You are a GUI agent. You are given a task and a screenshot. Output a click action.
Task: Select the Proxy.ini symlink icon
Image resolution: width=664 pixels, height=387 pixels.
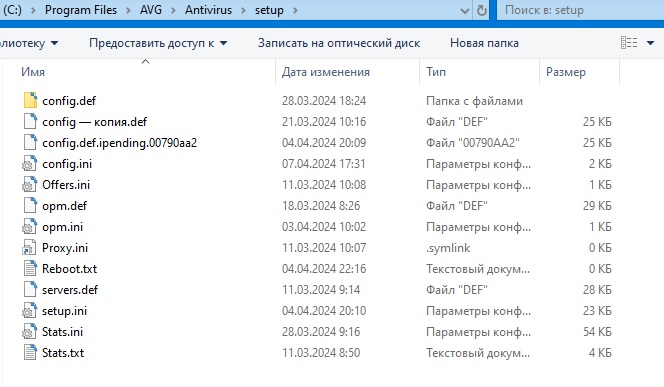(x=30, y=248)
